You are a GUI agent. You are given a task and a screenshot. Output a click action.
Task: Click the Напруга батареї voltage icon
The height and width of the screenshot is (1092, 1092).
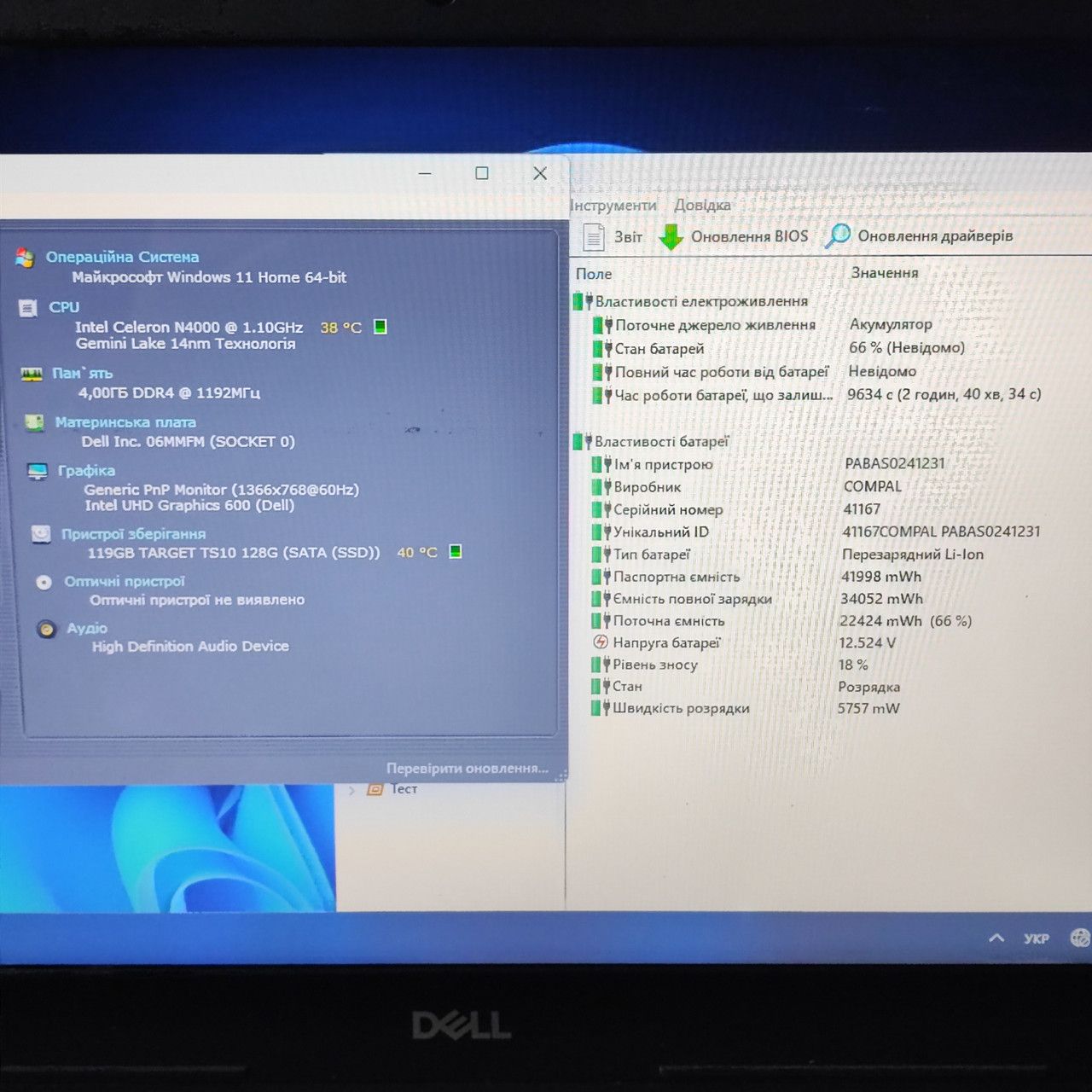coord(601,642)
